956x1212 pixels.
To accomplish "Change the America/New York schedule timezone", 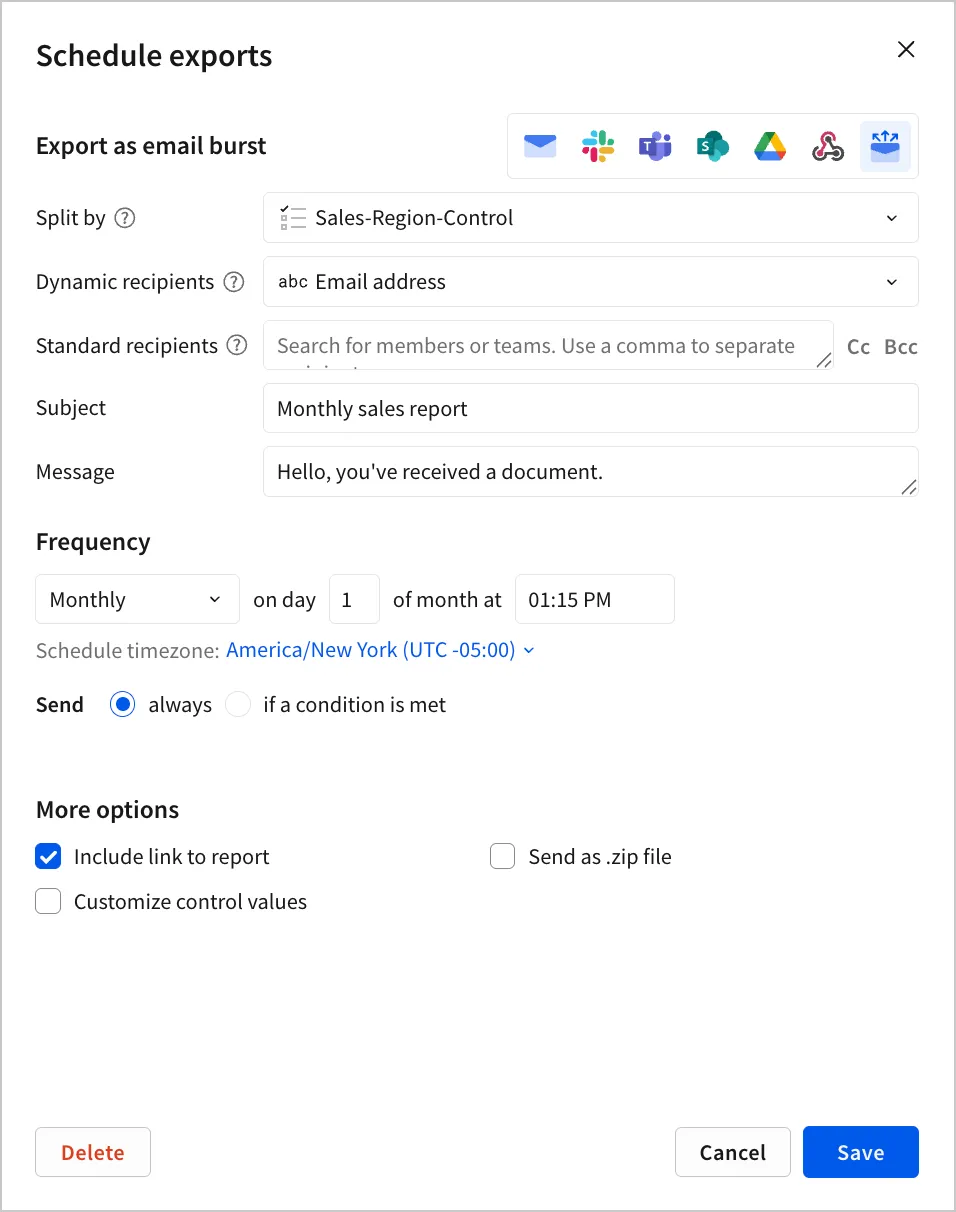I will click(x=380, y=650).
